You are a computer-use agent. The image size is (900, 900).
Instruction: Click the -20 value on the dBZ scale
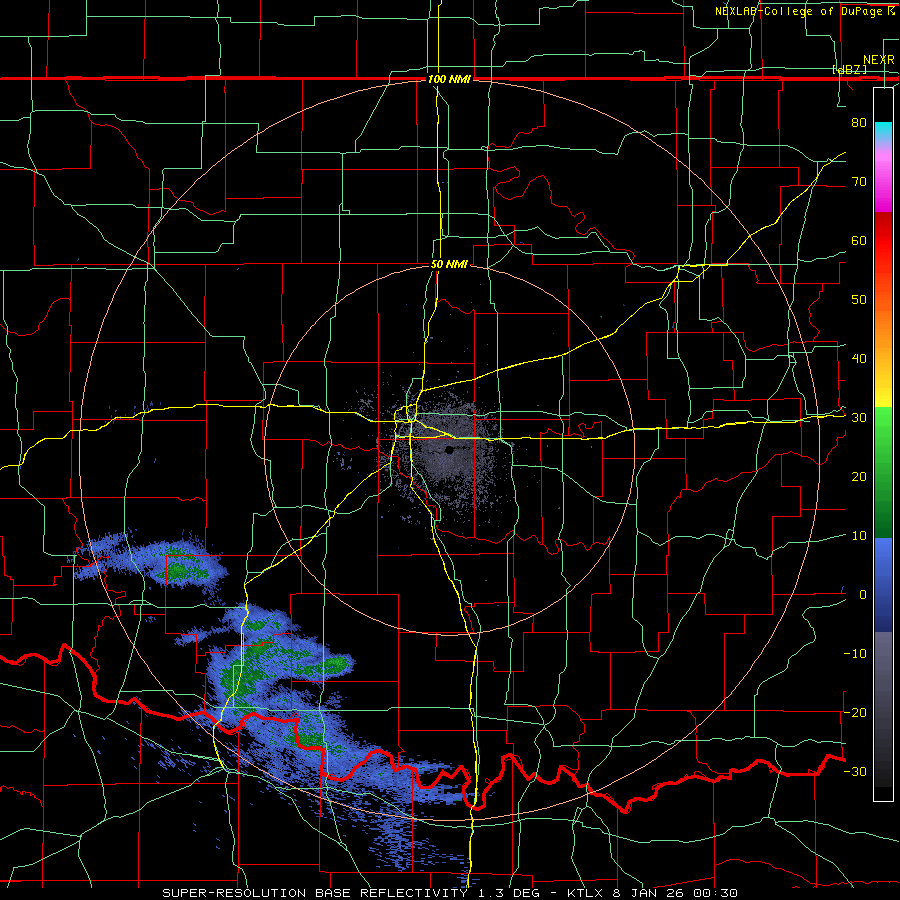click(855, 712)
